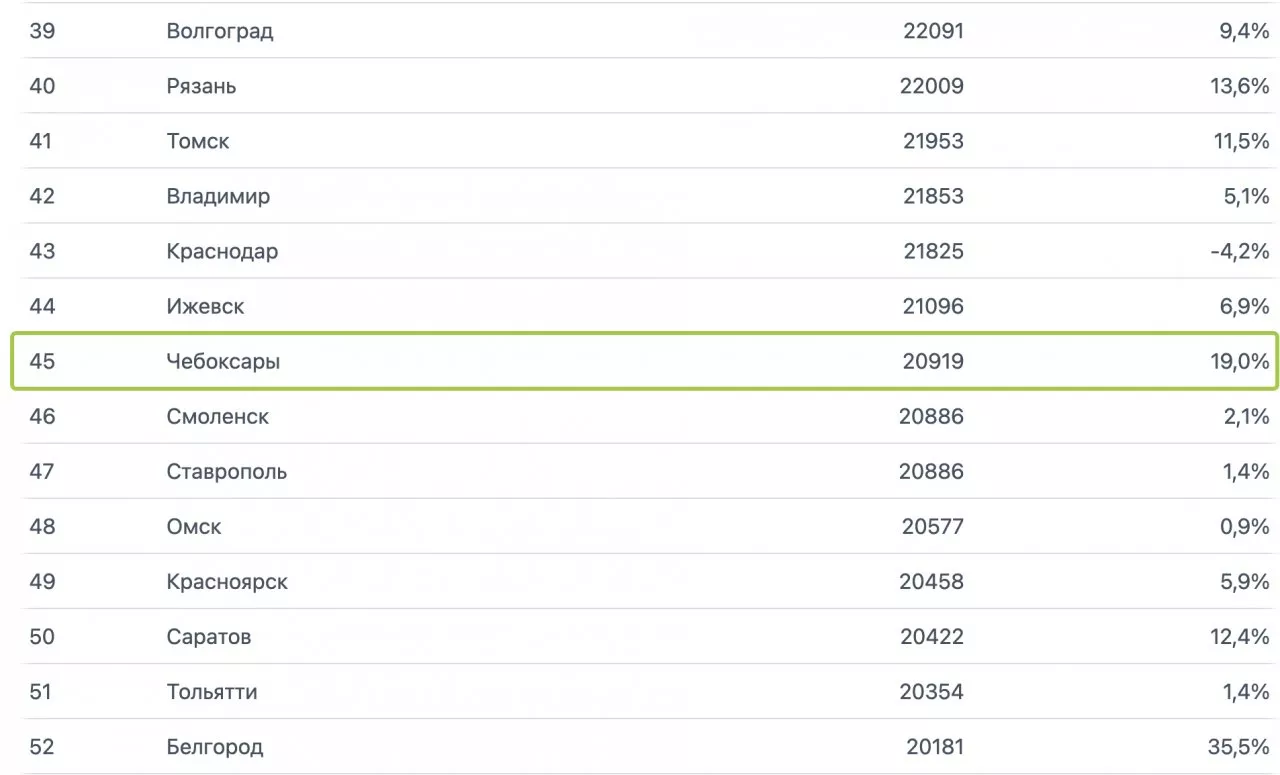1280x775 pixels.
Task: Select the Рязань row city name
Action: coord(201,86)
